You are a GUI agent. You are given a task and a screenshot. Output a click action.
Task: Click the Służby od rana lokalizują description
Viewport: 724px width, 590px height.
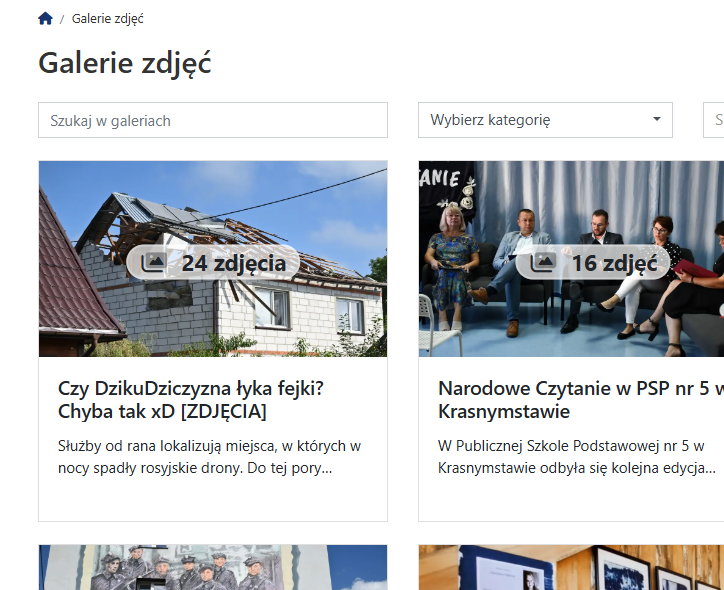pyautogui.click(x=209, y=457)
